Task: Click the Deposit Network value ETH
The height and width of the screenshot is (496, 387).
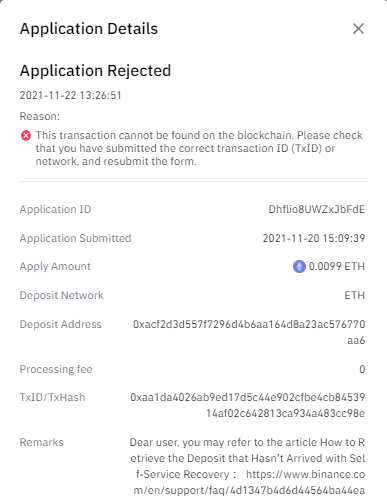Action: 355,295
